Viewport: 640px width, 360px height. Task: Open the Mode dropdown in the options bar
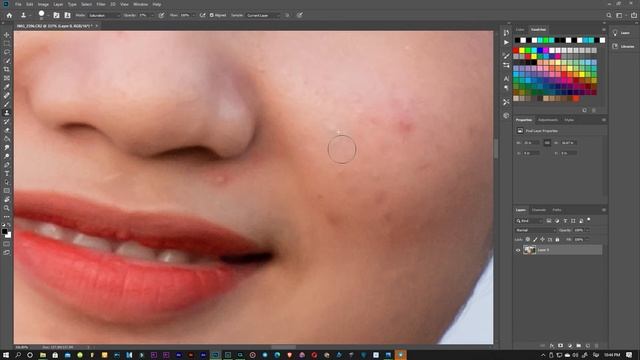click(x=104, y=15)
